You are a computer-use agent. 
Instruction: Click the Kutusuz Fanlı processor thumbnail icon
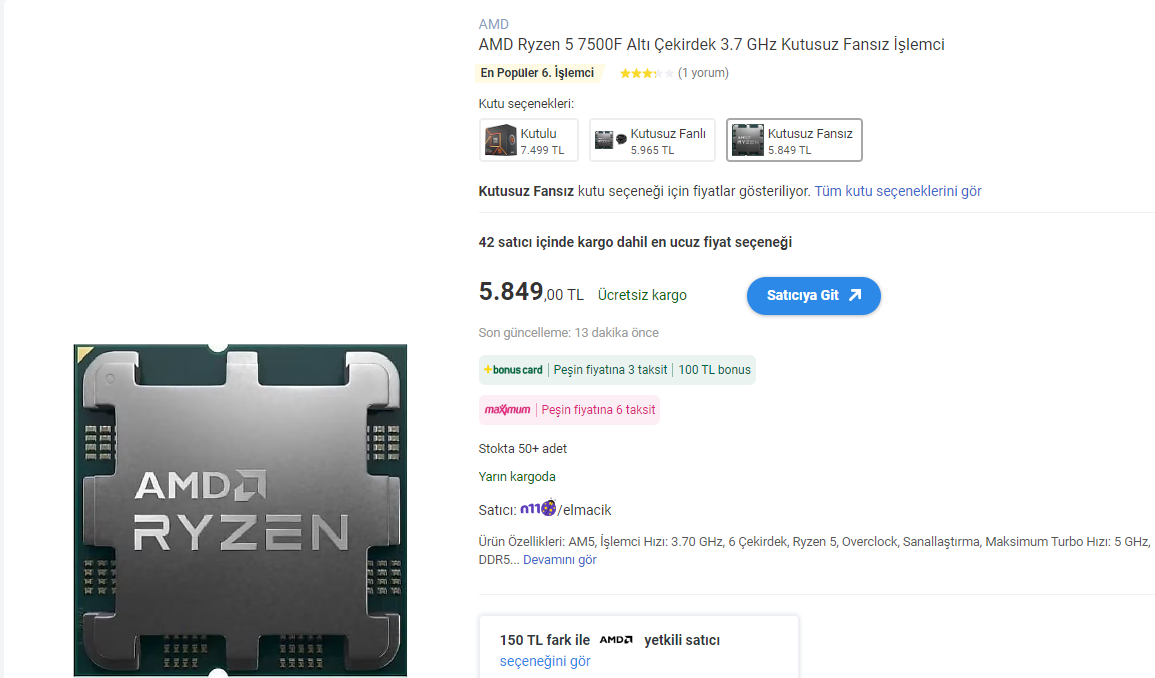click(x=611, y=139)
